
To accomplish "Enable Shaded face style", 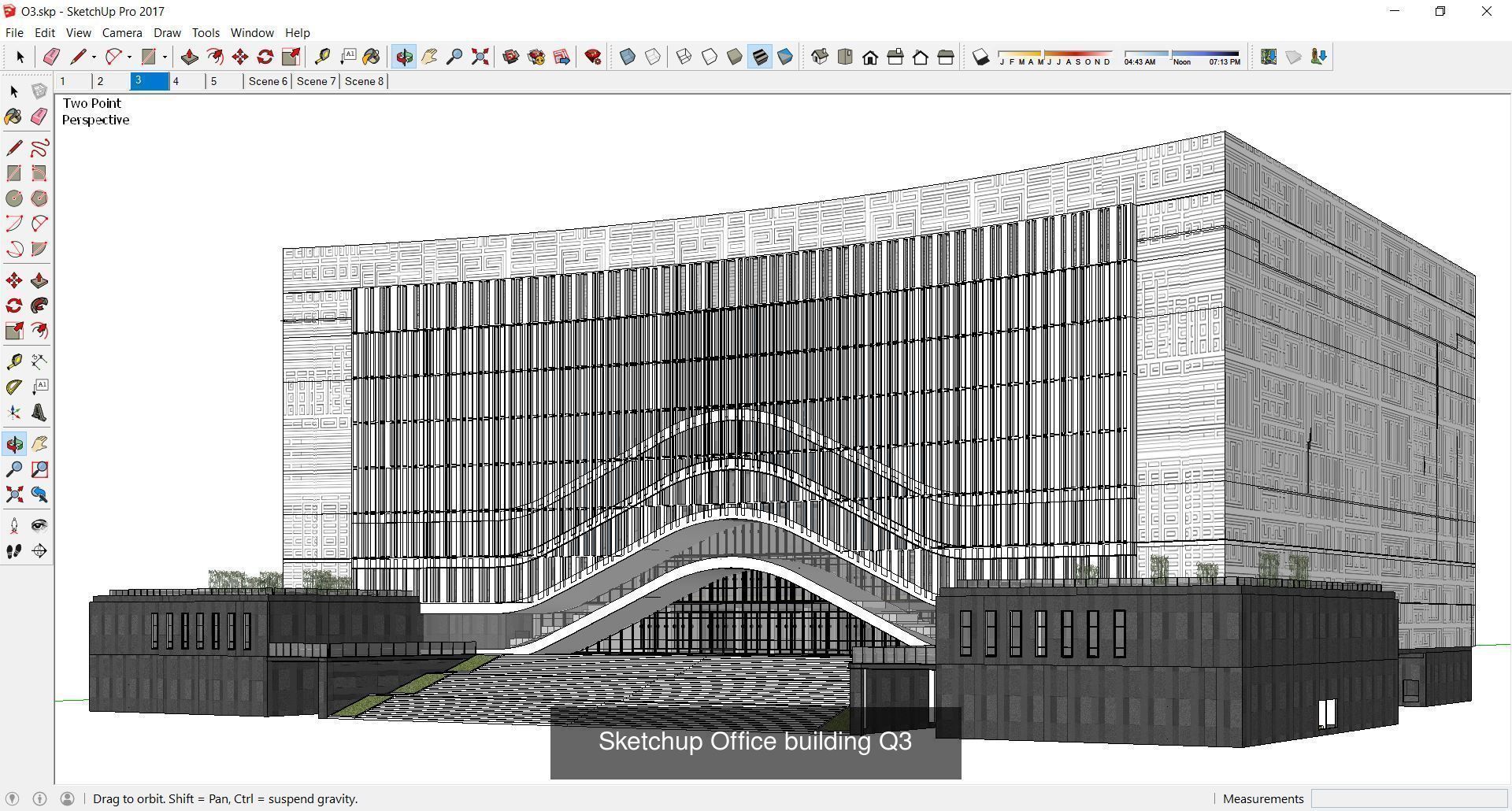I will click(735, 57).
